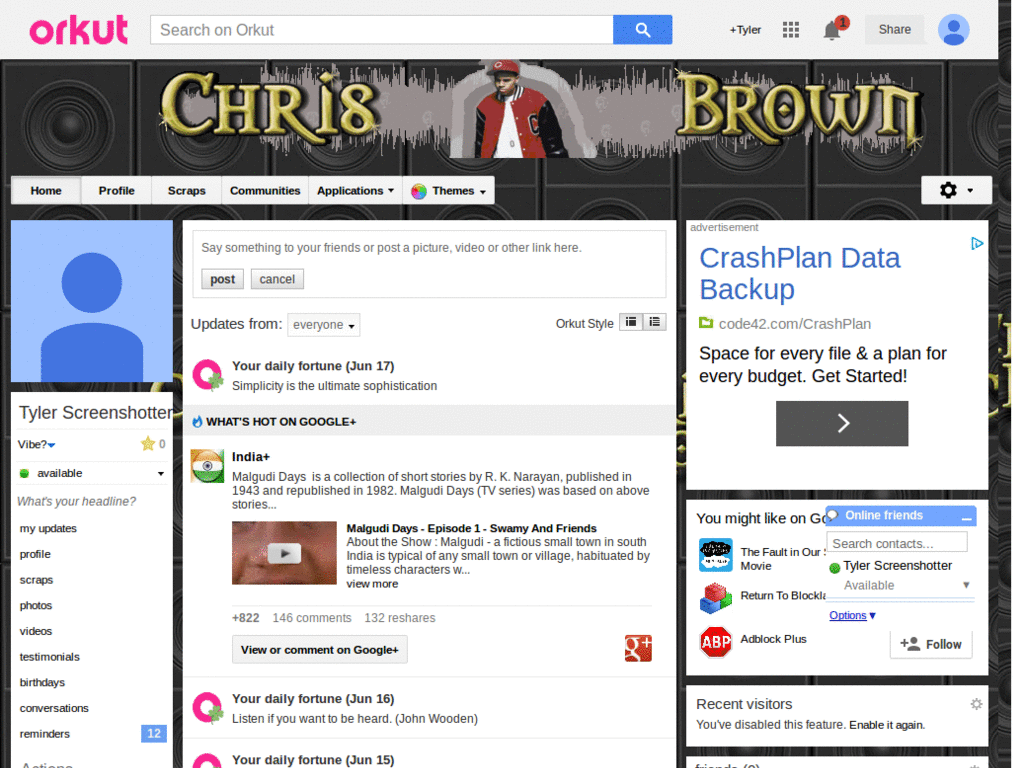Image resolution: width=1024 pixels, height=768 pixels.
Task: Click the large profile picture placeholder
Action: (x=91, y=301)
